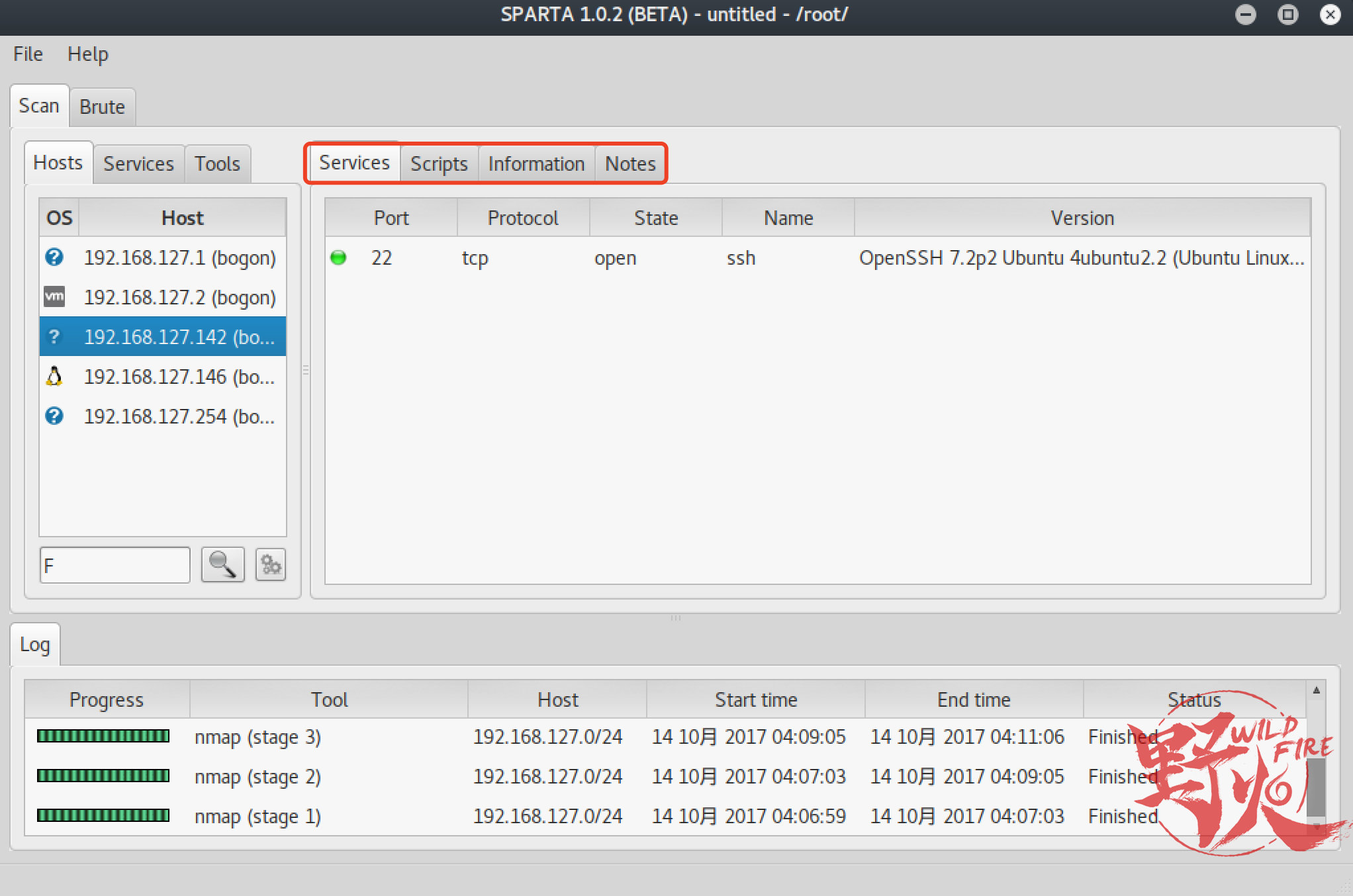
Task: Click progress bar of nmap stage 1
Action: click(103, 815)
